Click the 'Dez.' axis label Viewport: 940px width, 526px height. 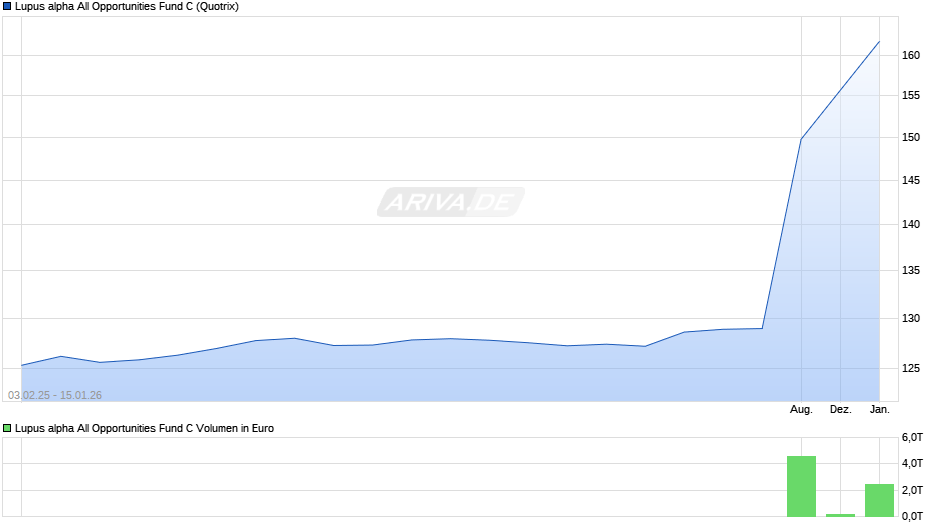tap(840, 410)
